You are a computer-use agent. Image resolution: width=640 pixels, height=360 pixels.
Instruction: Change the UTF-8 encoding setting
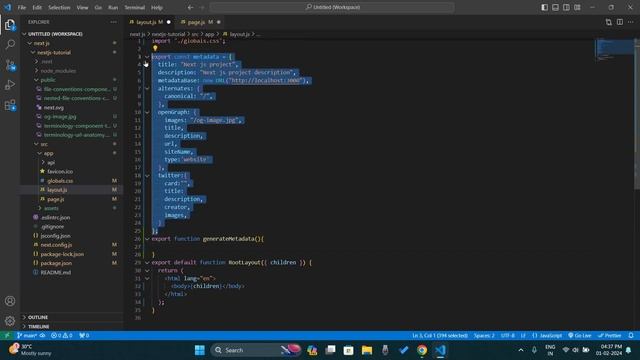pos(508,336)
